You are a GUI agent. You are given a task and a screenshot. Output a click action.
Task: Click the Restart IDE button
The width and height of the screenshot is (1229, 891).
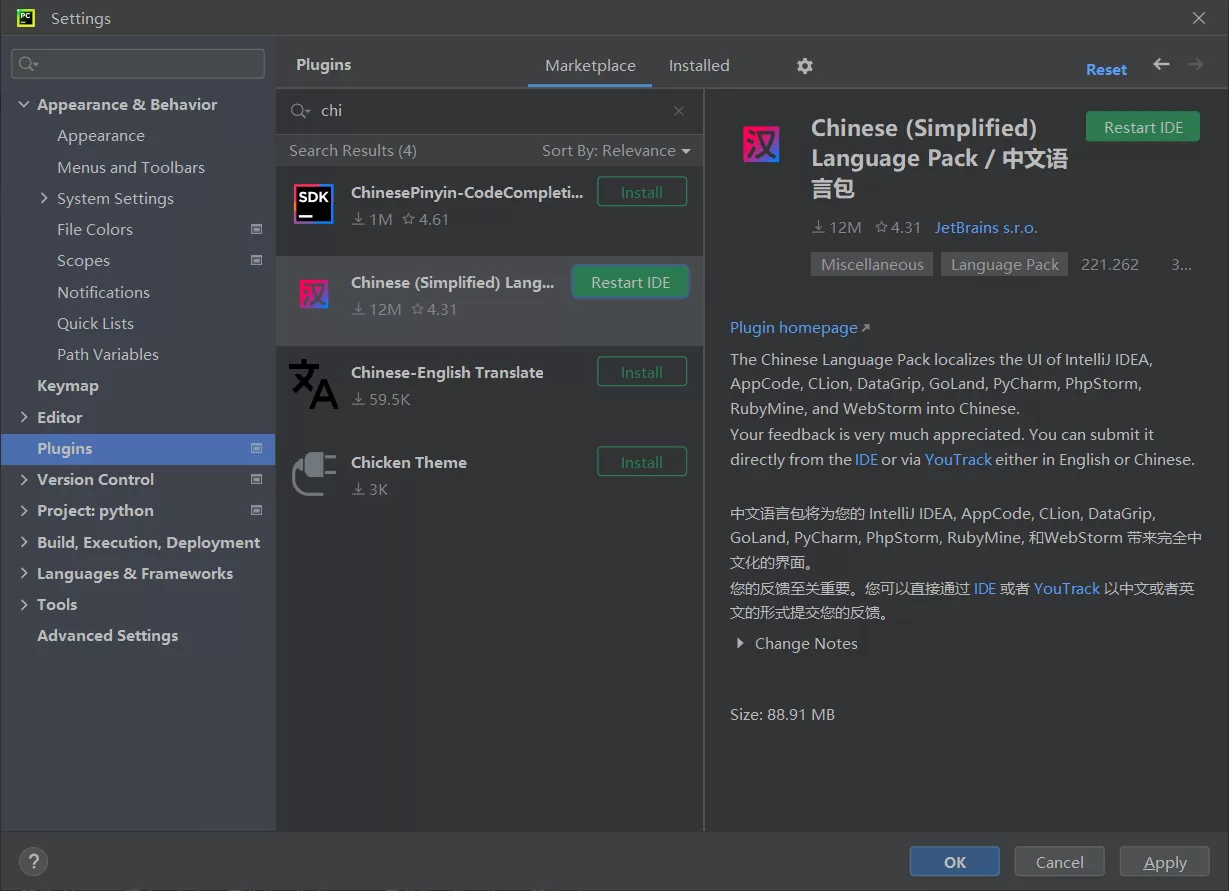pyautogui.click(x=1142, y=126)
